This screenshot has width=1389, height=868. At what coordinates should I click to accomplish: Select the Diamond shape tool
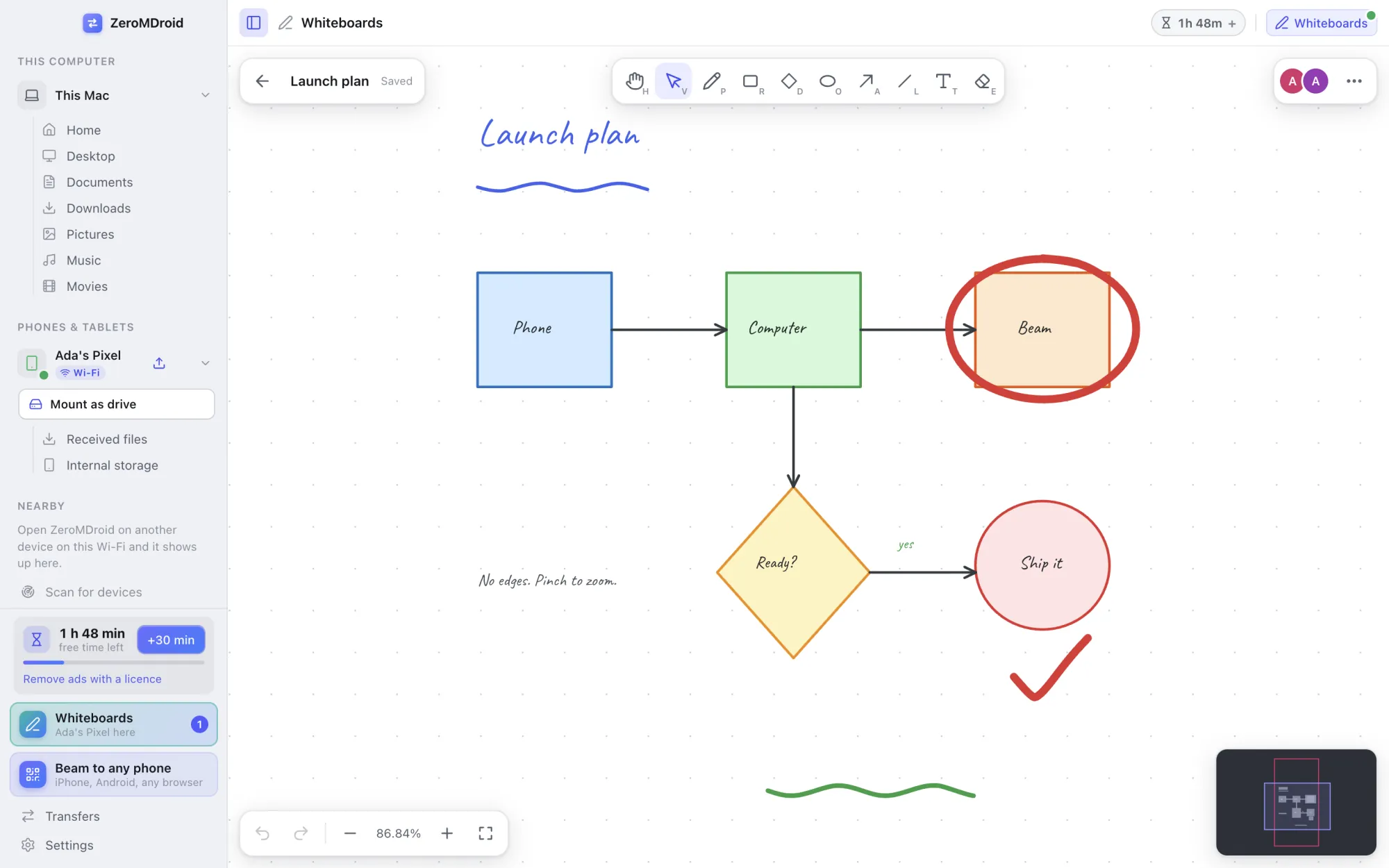pos(789,81)
